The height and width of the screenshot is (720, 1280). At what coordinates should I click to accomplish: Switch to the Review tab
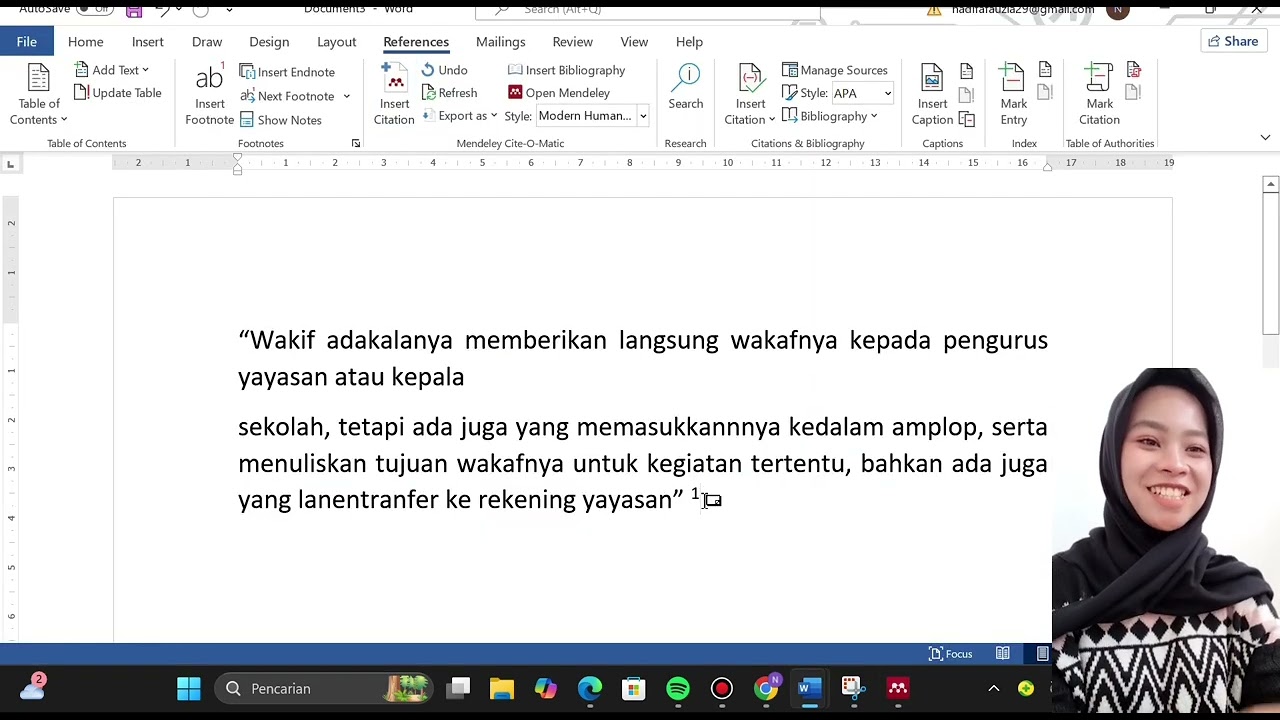[573, 42]
